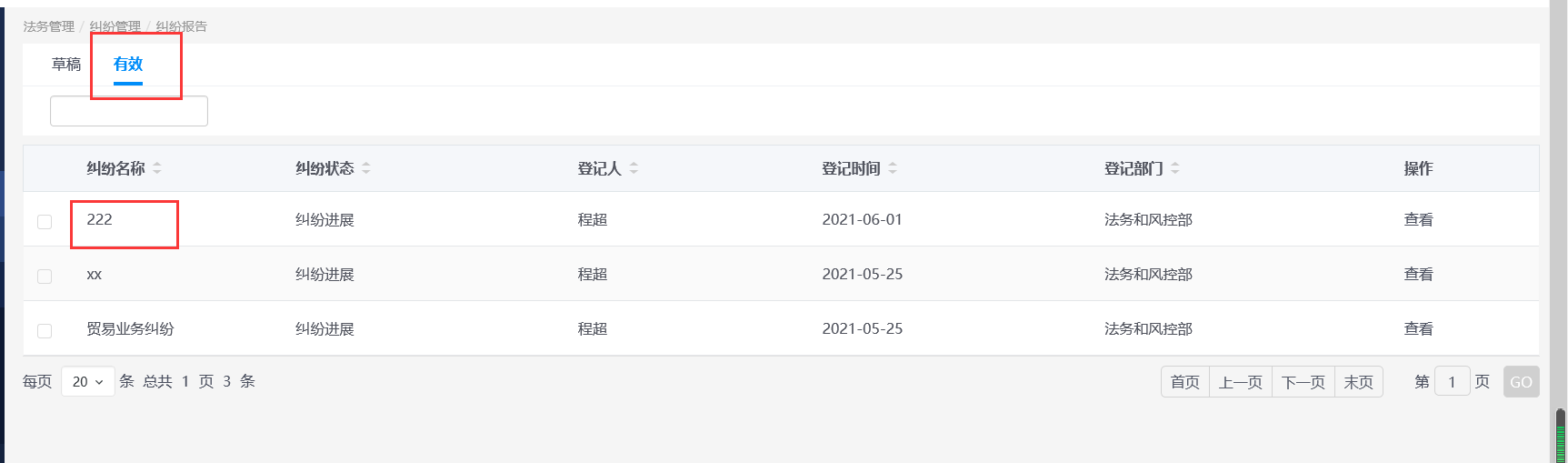Click the 纠纷状态 sort arrows

tap(366, 168)
